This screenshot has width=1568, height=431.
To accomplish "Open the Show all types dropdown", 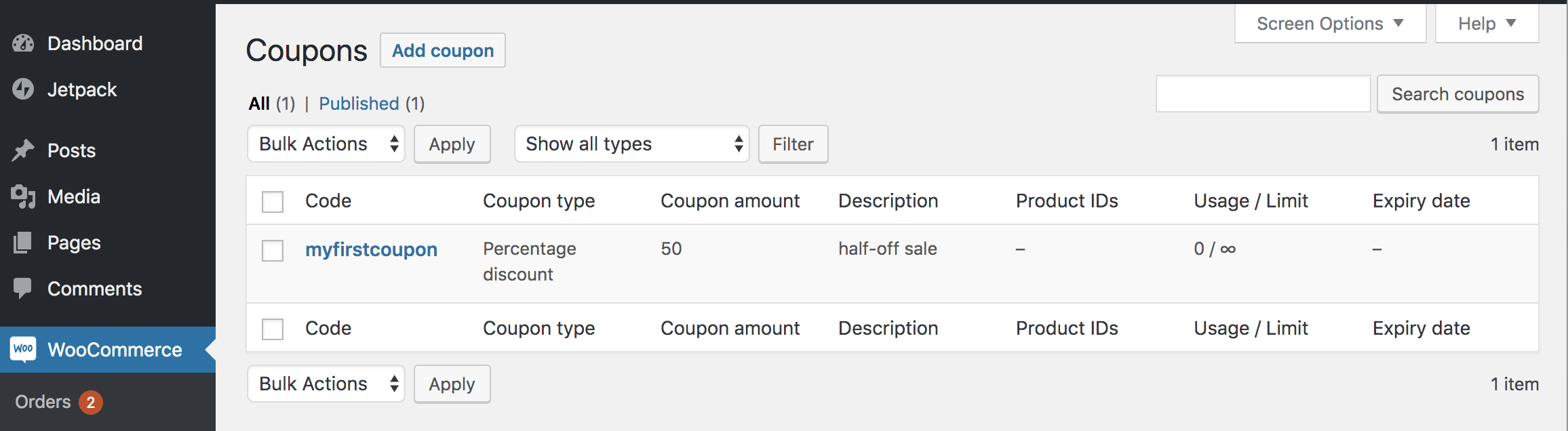I will click(x=631, y=144).
